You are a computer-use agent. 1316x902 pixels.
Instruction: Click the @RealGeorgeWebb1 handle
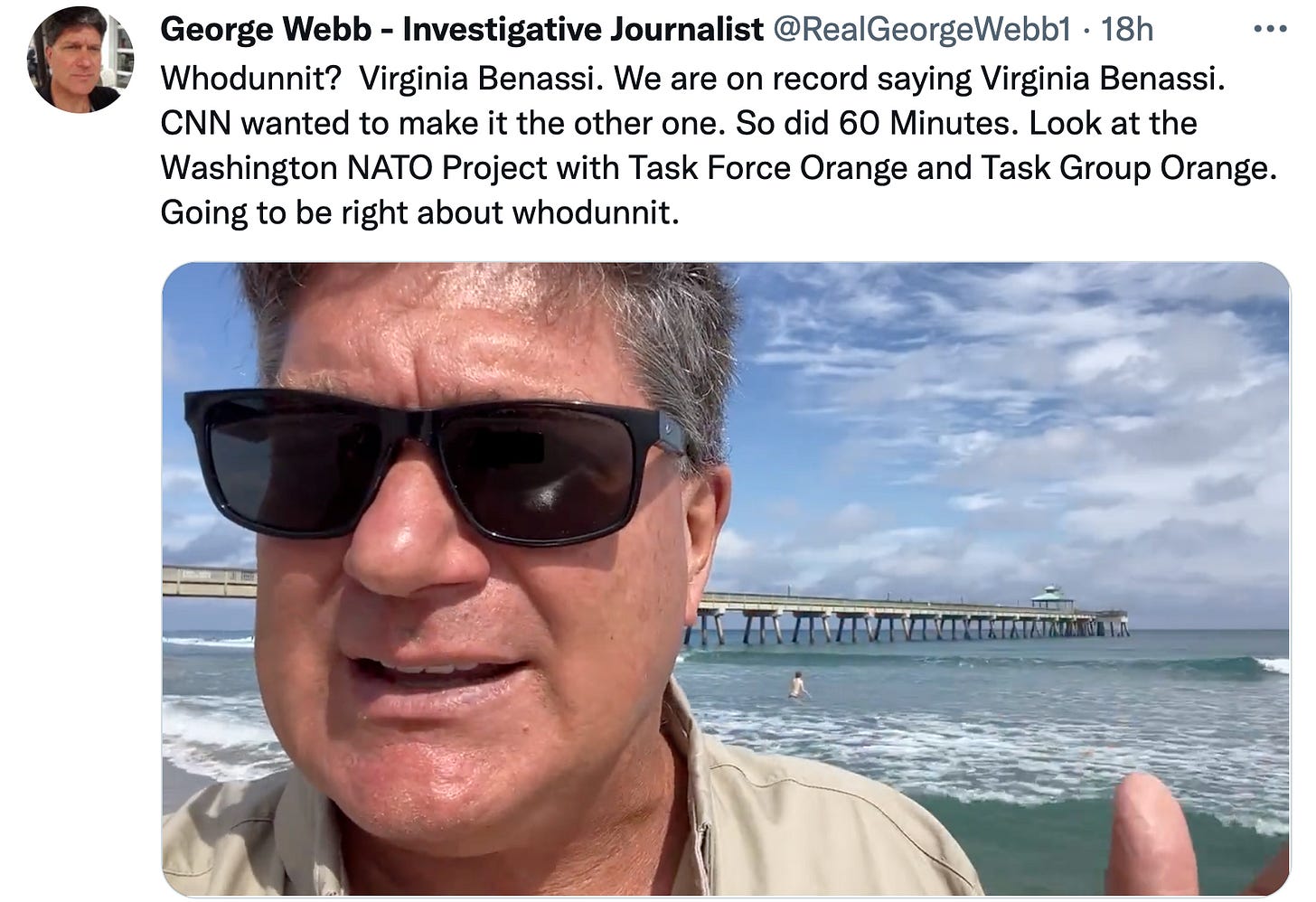[x=922, y=30]
